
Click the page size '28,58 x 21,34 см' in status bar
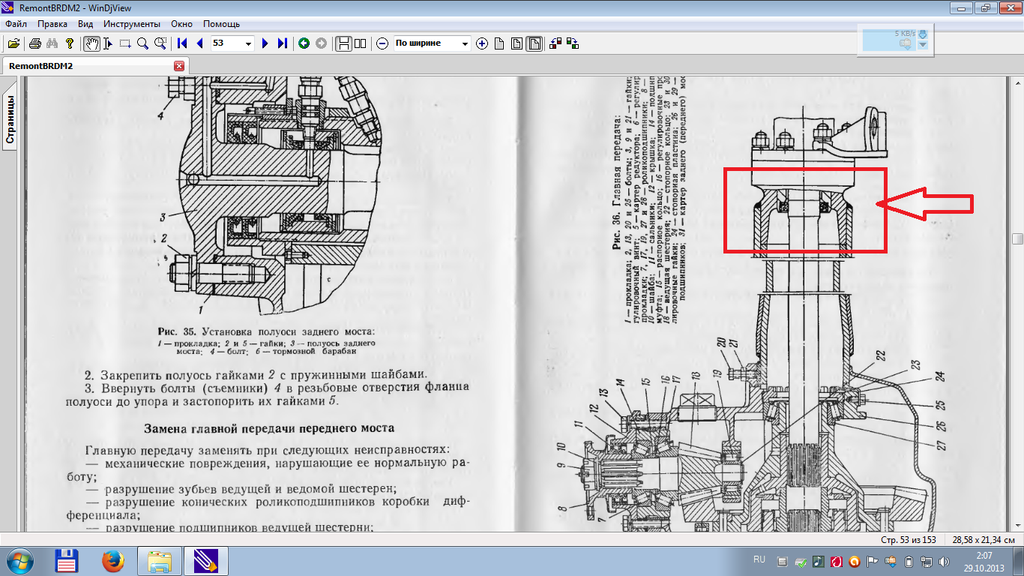point(984,540)
